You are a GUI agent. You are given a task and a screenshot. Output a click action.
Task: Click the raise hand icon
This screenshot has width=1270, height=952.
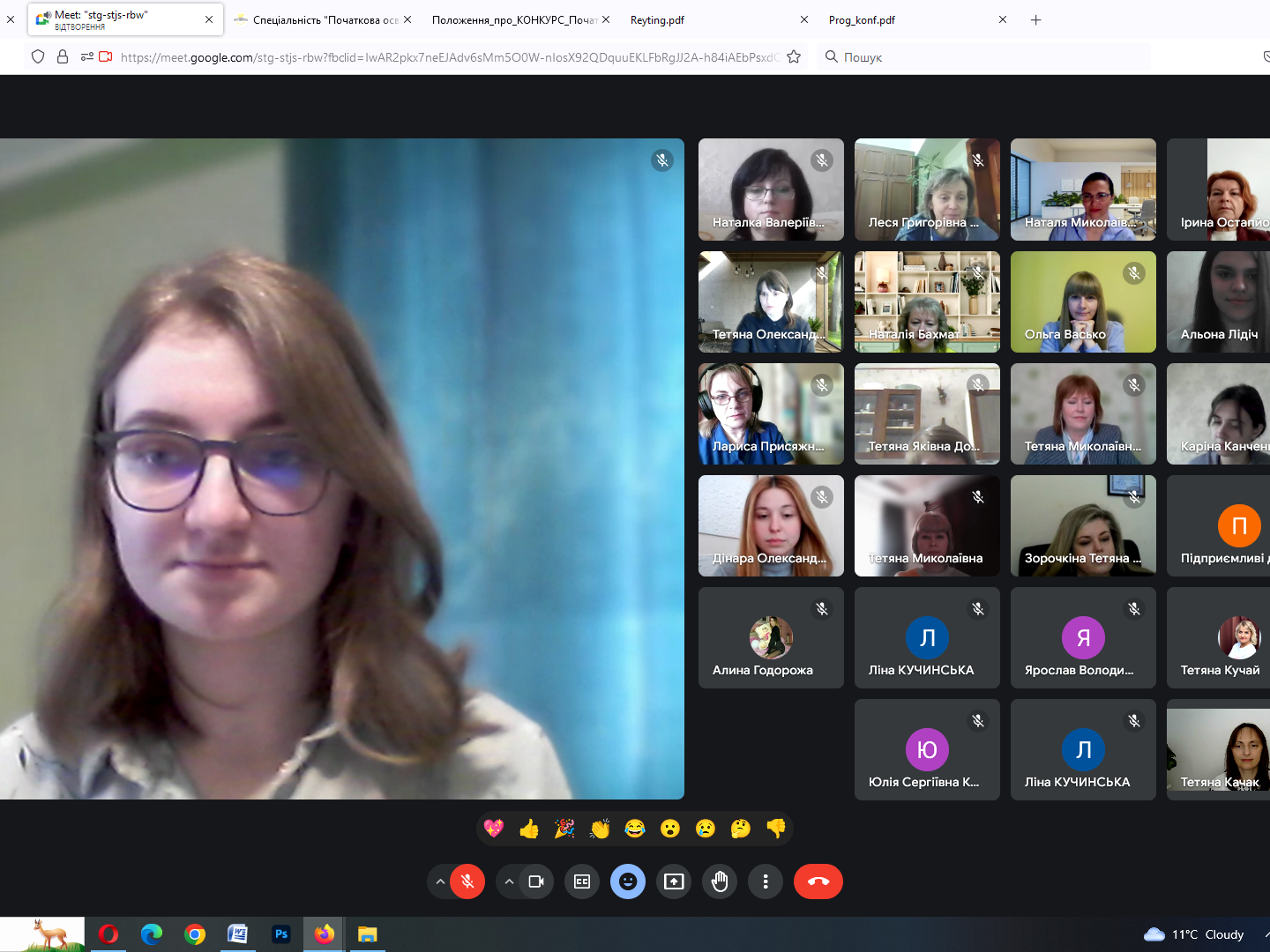[x=720, y=881]
